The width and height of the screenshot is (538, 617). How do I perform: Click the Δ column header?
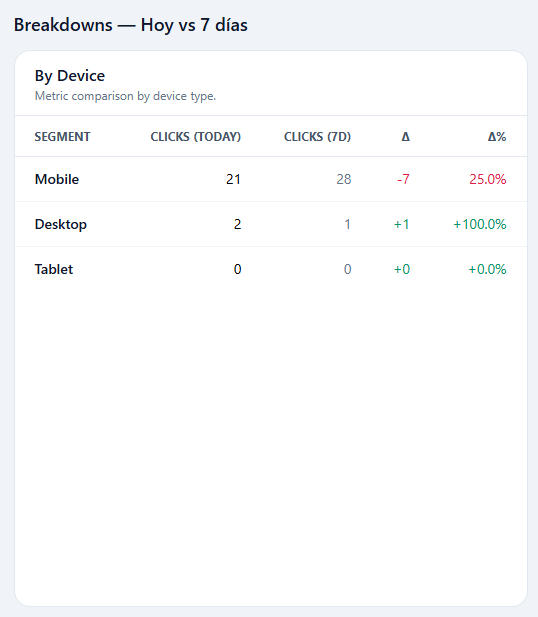click(x=405, y=137)
